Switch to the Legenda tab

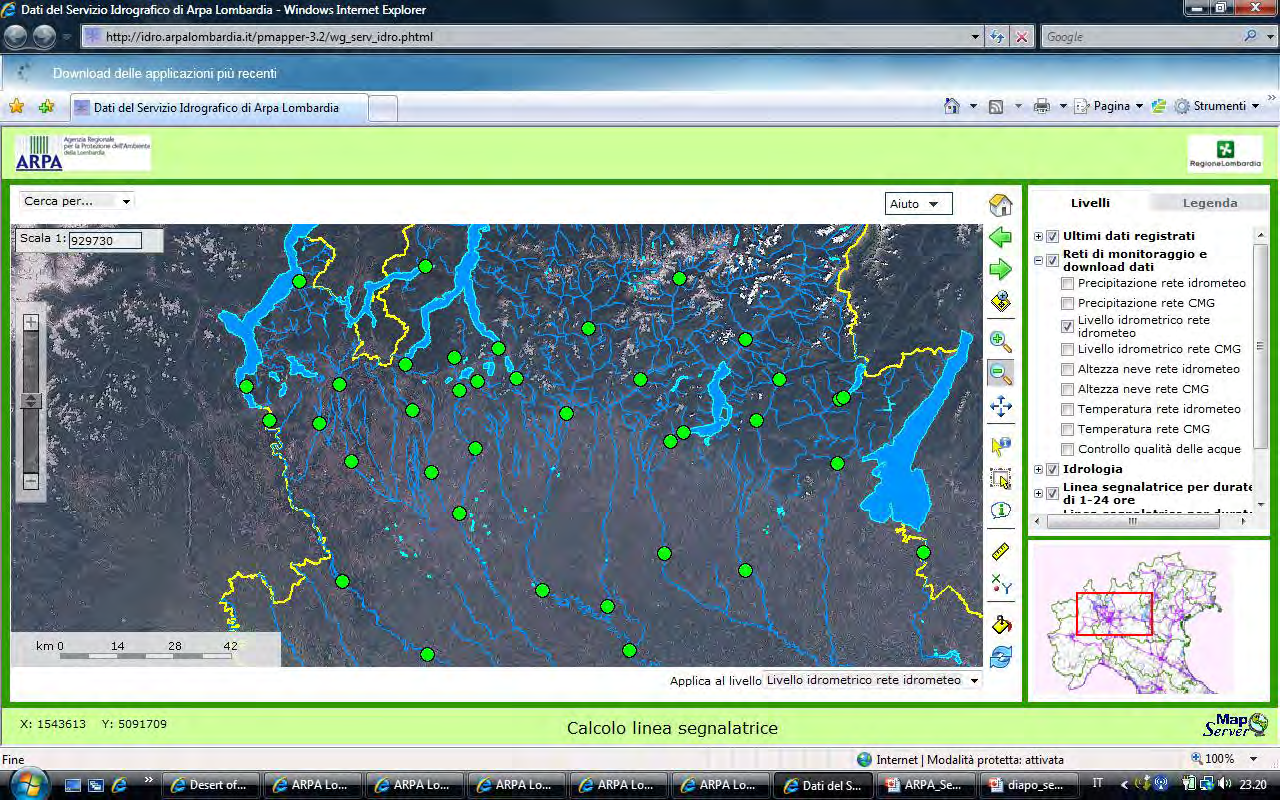(1210, 202)
